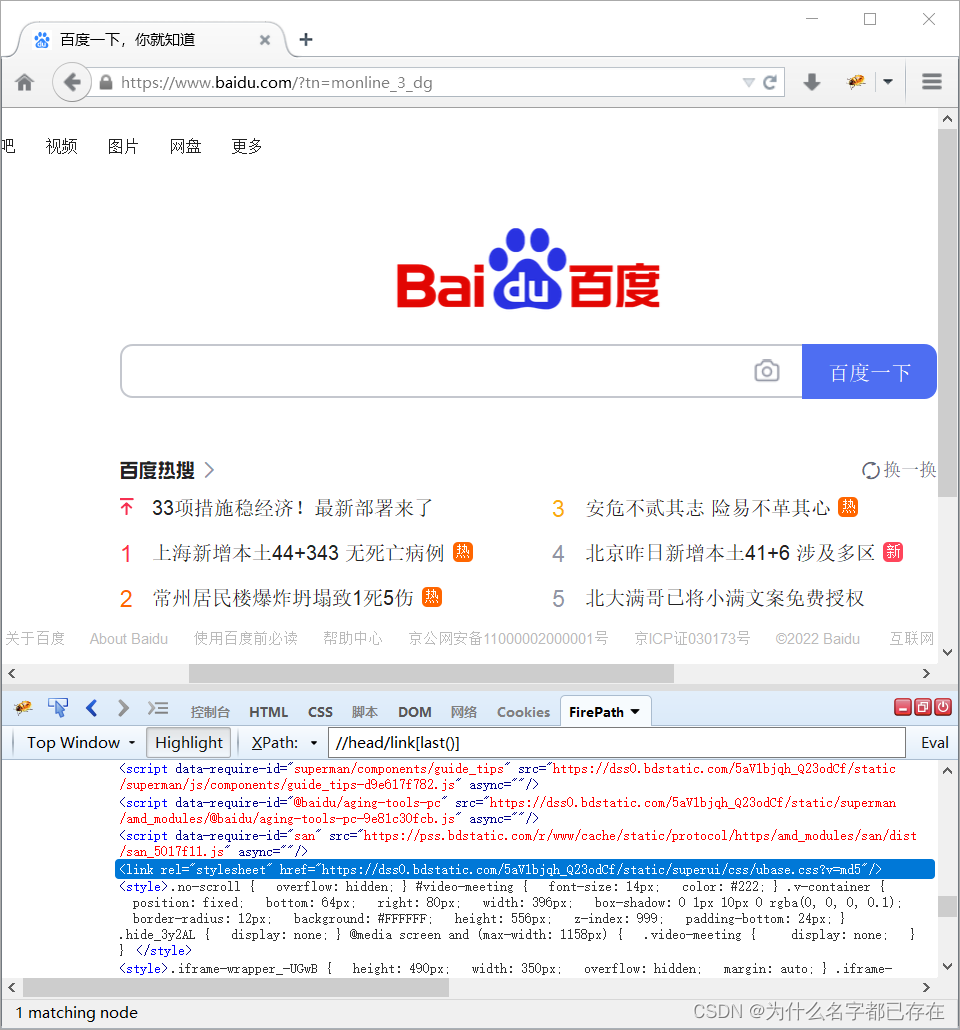This screenshot has height=1030, width=960.
Task: Click the camera image-search icon
Action: pos(767,371)
